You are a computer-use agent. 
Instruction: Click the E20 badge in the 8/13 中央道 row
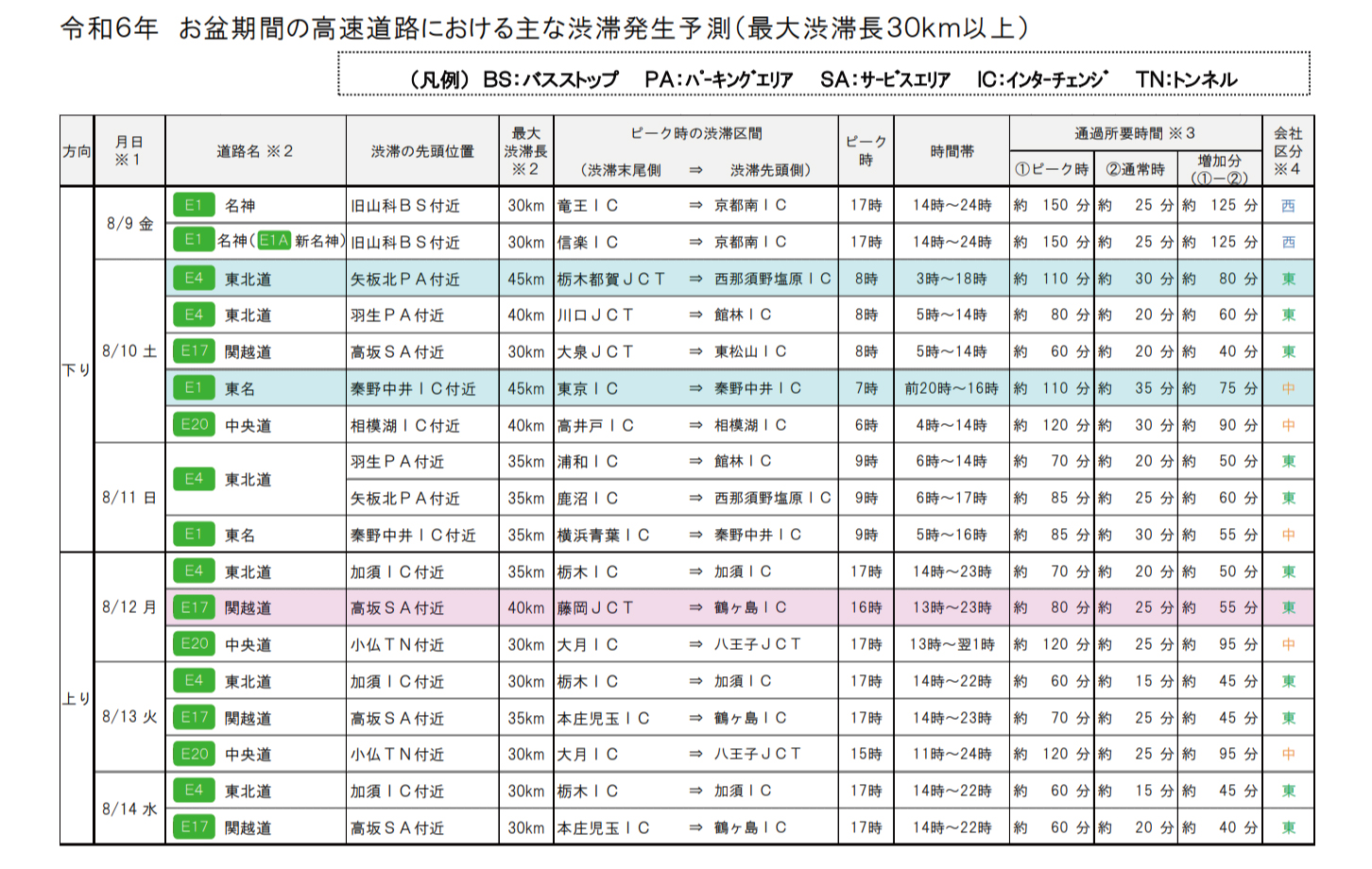[194, 754]
